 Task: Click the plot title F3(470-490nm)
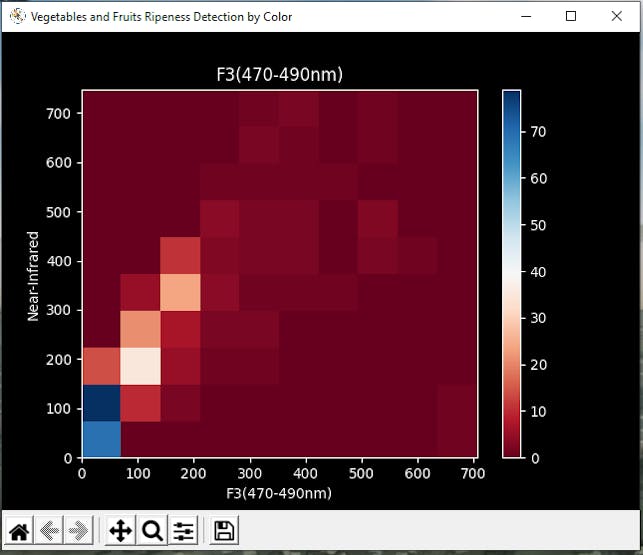pos(280,75)
